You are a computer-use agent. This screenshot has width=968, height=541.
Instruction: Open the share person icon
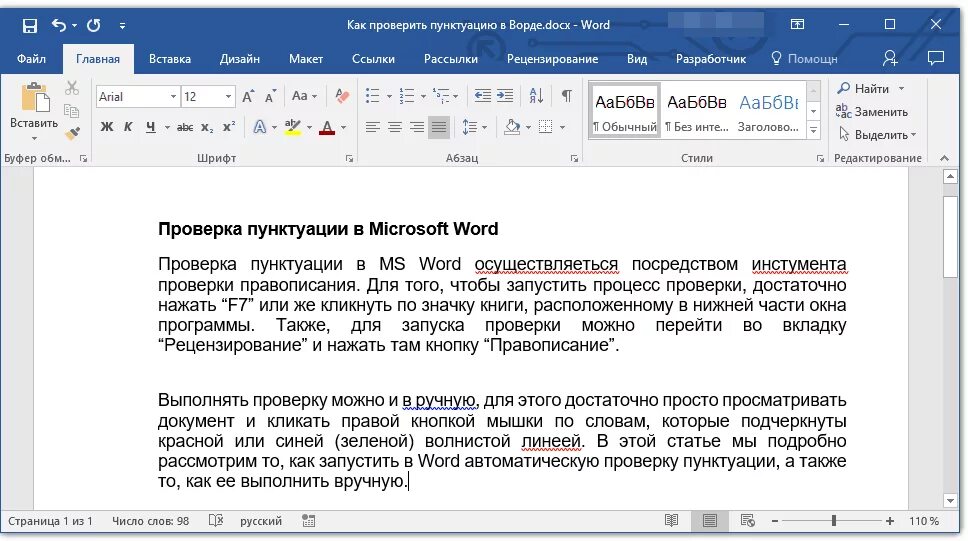coord(890,58)
